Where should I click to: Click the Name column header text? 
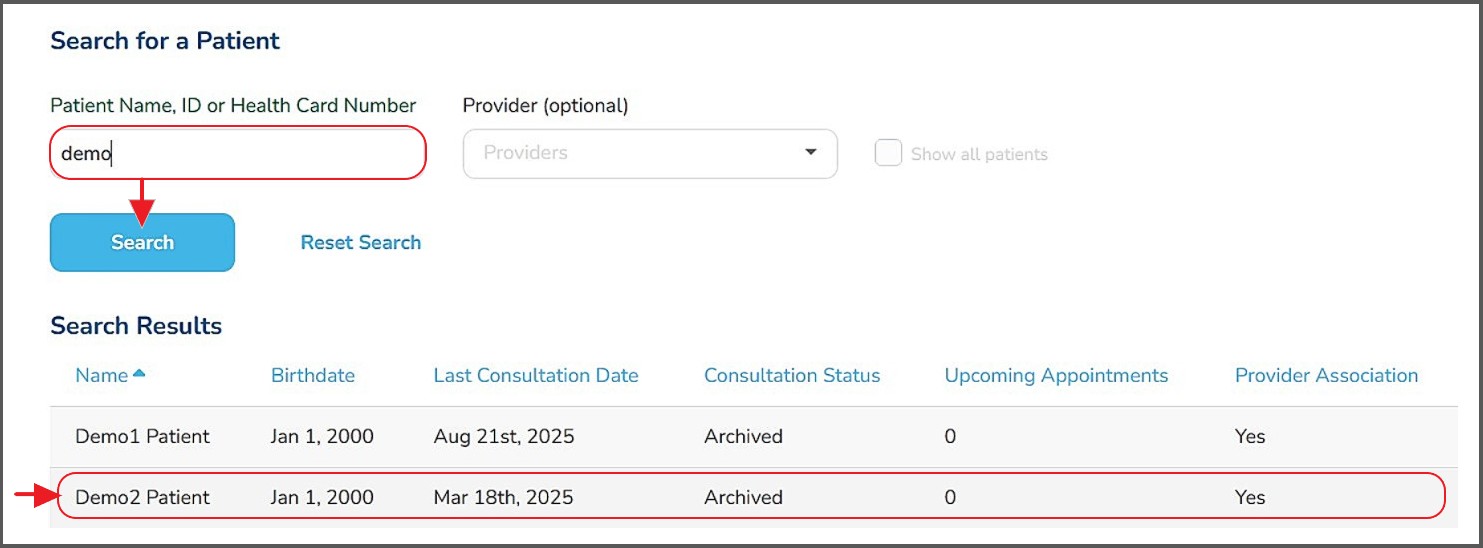[101, 376]
